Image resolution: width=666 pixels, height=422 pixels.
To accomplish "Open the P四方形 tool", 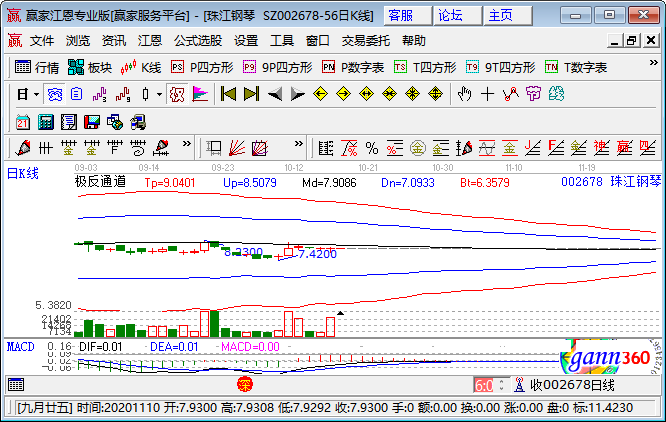I will click(x=202, y=67).
